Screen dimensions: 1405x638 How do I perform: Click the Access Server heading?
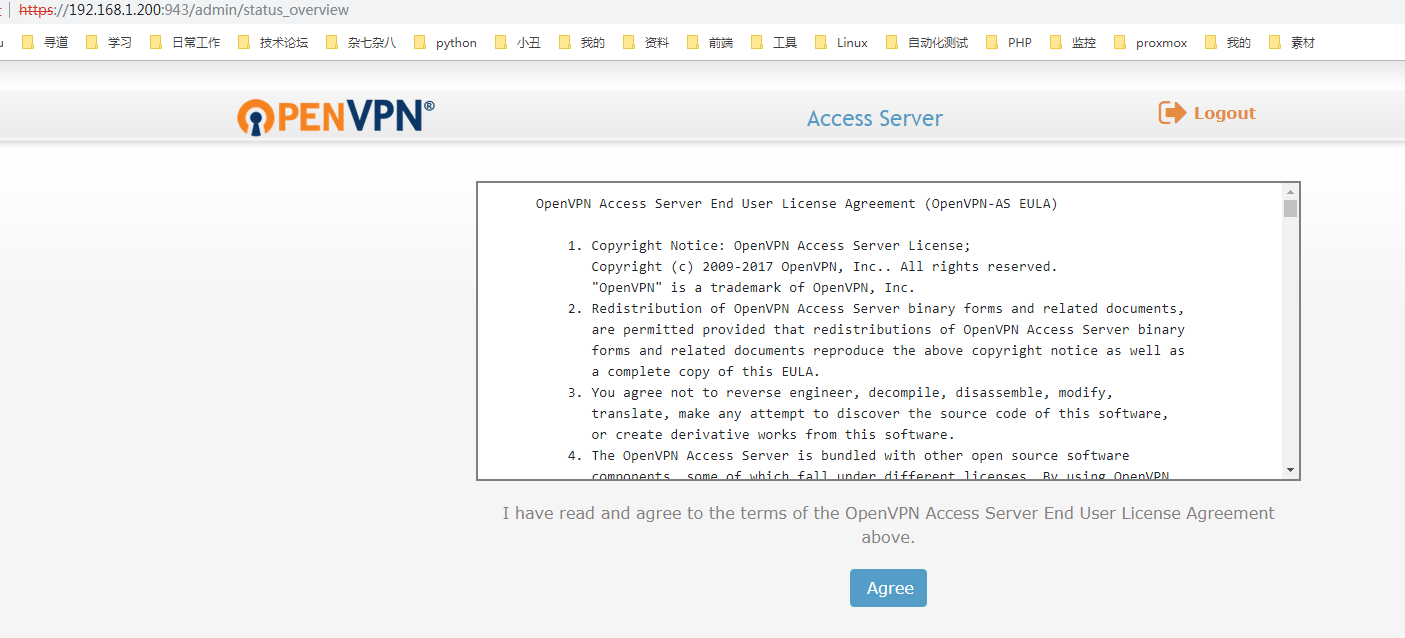click(x=875, y=119)
